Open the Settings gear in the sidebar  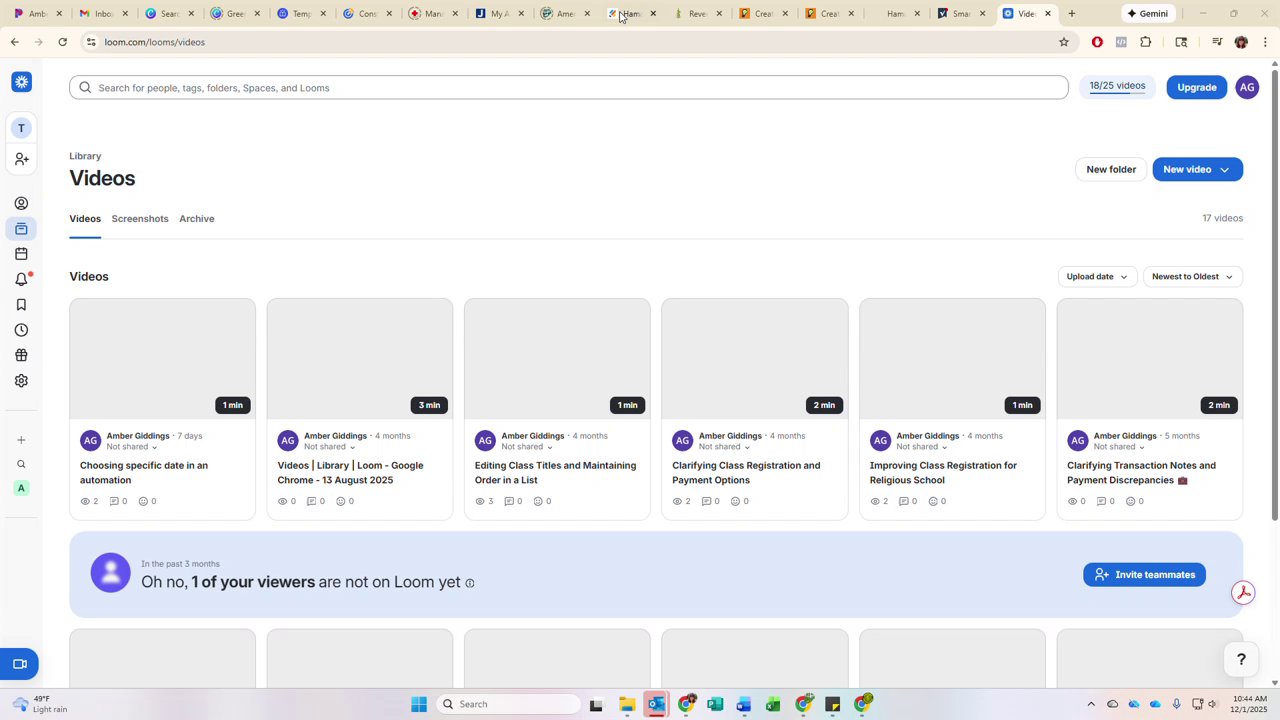tap(21, 381)
